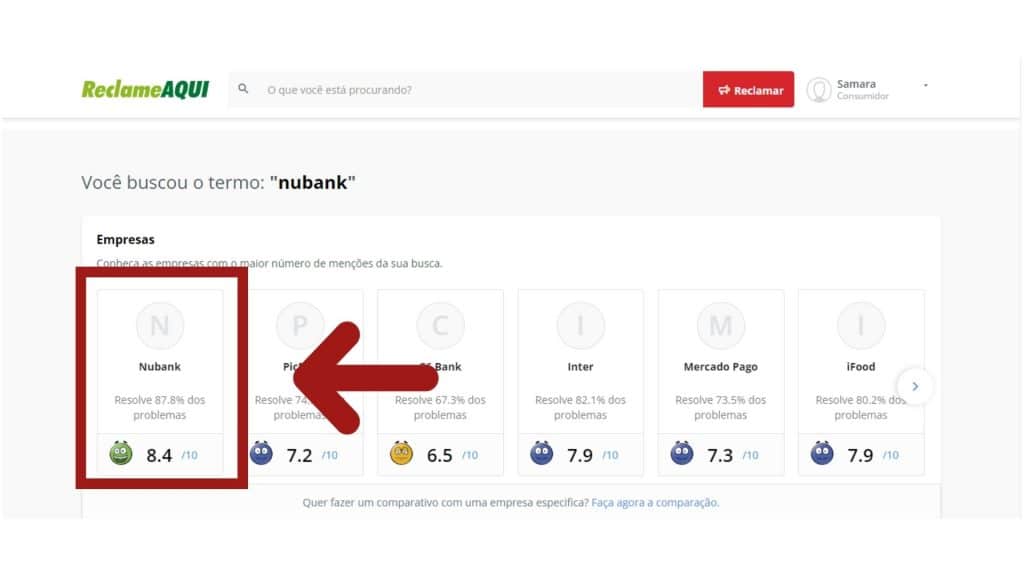Open the ReclameAQUI logo homepage
The width and height of the screenshot is (1024, 576).
(x=145, y=89)
